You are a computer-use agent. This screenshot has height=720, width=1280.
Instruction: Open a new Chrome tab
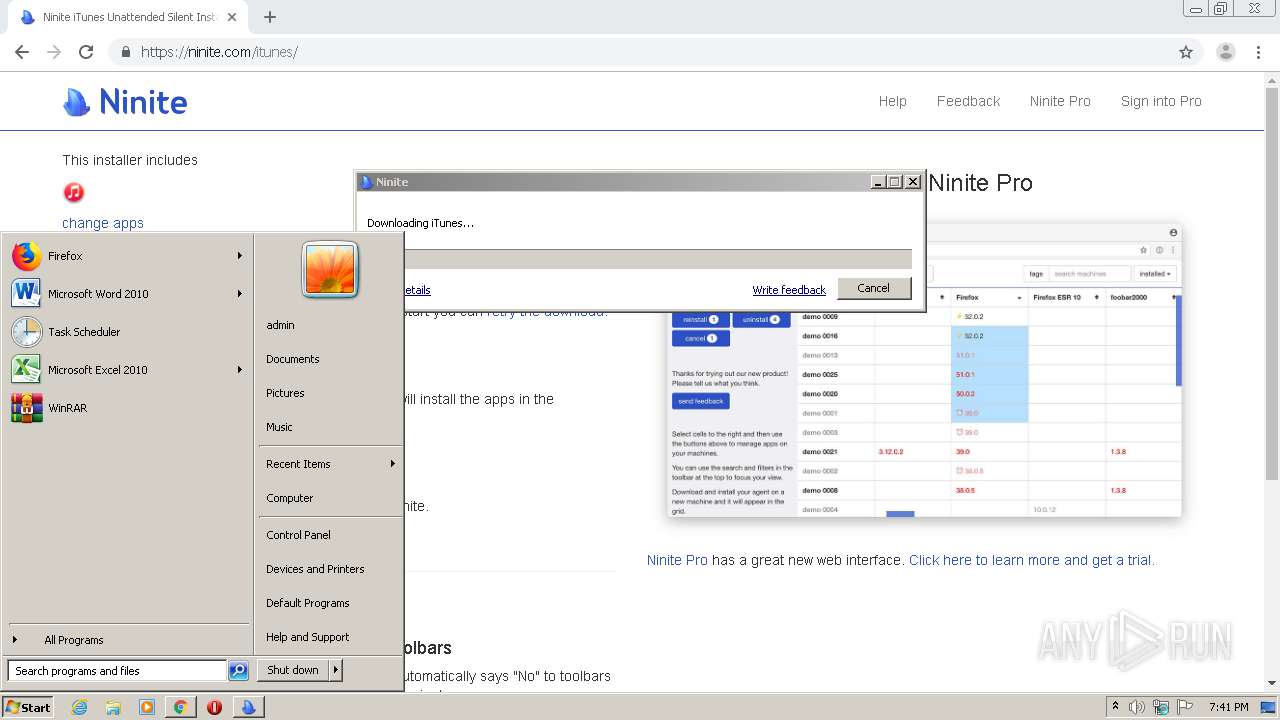[x=269, y=17]
